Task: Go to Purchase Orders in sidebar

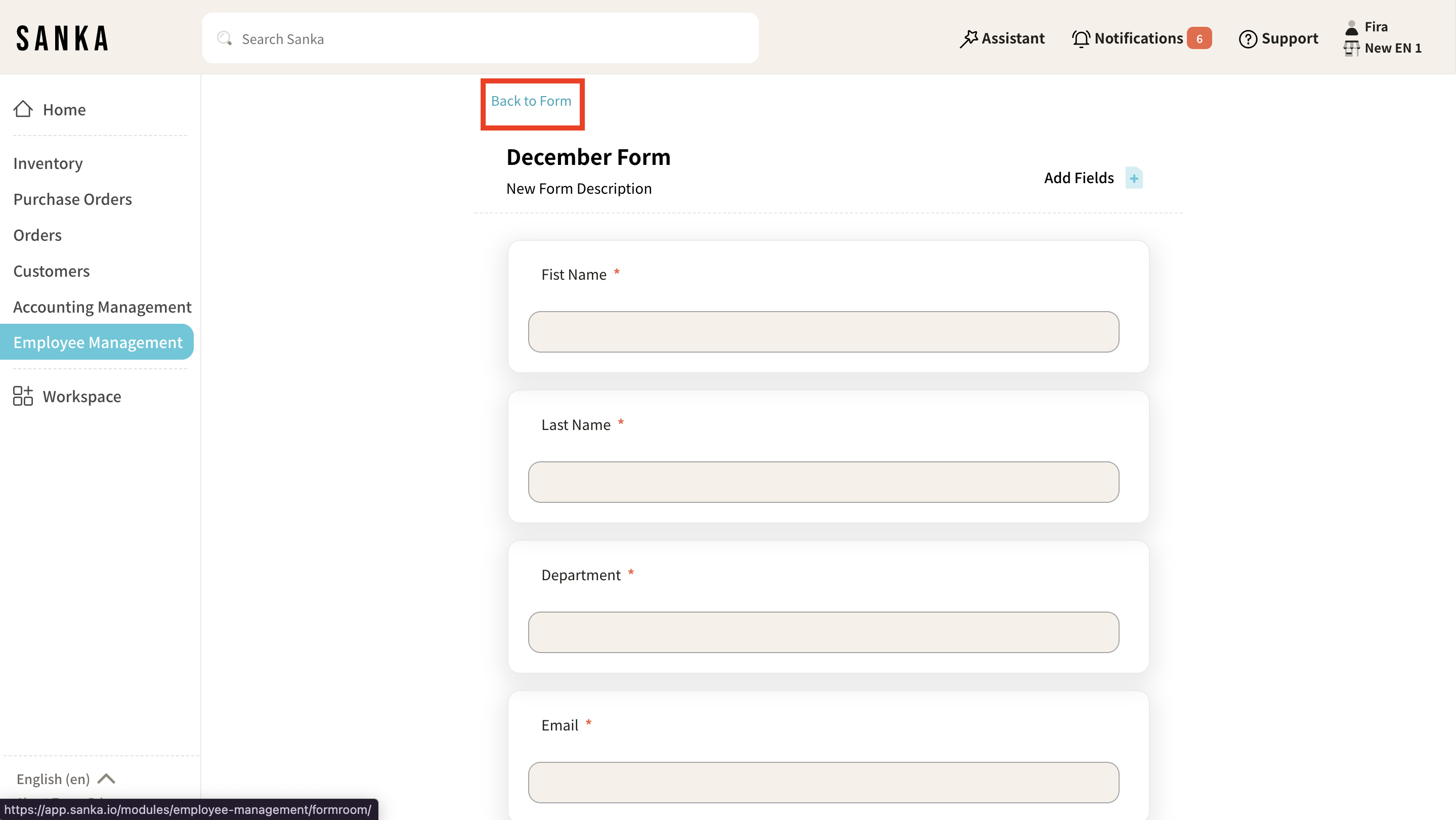Action: point(72,199)
